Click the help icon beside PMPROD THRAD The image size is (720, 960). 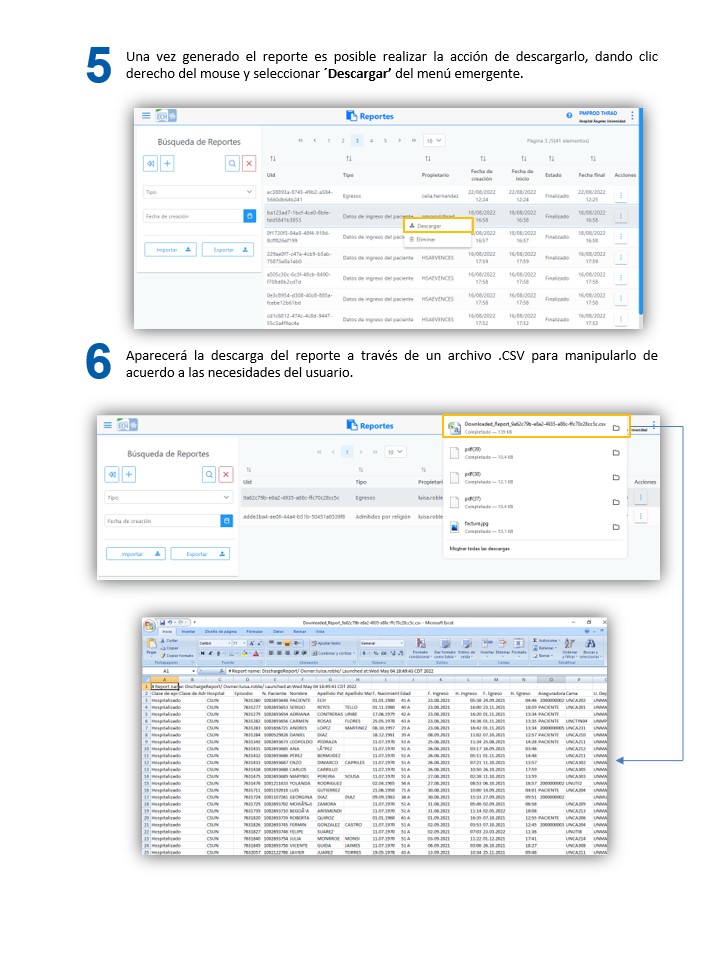[568, 116]
